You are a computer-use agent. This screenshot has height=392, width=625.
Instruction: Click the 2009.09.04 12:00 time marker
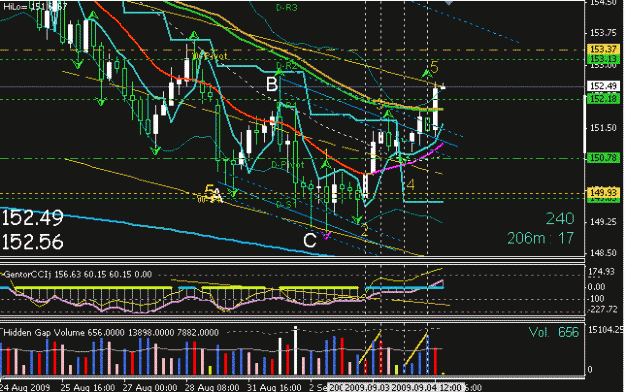coord(426,387)
